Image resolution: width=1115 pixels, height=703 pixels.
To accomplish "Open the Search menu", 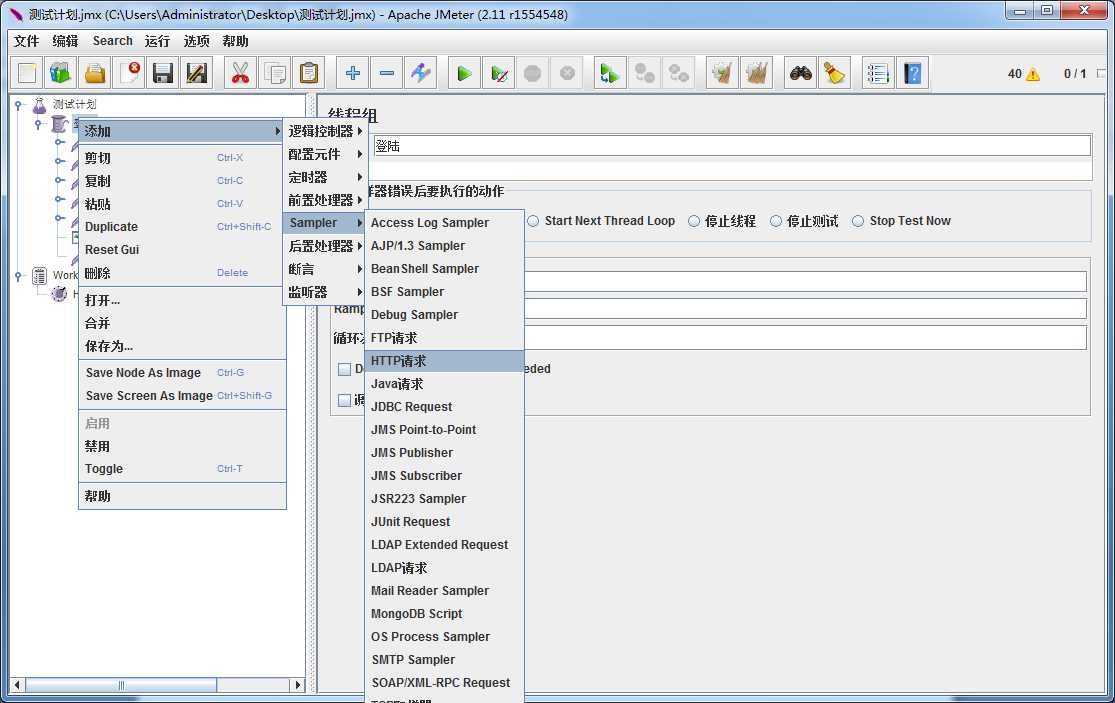I will coord(112,41).
